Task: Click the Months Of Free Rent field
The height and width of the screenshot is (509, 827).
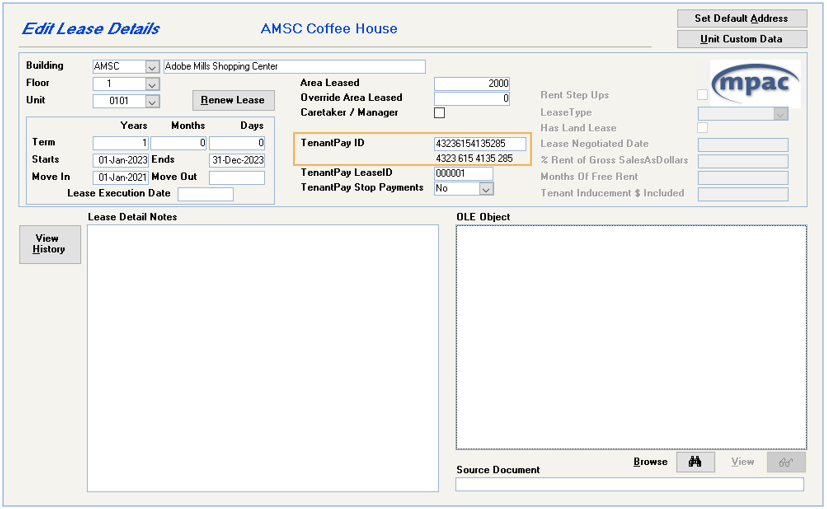Action: [743, 178]
